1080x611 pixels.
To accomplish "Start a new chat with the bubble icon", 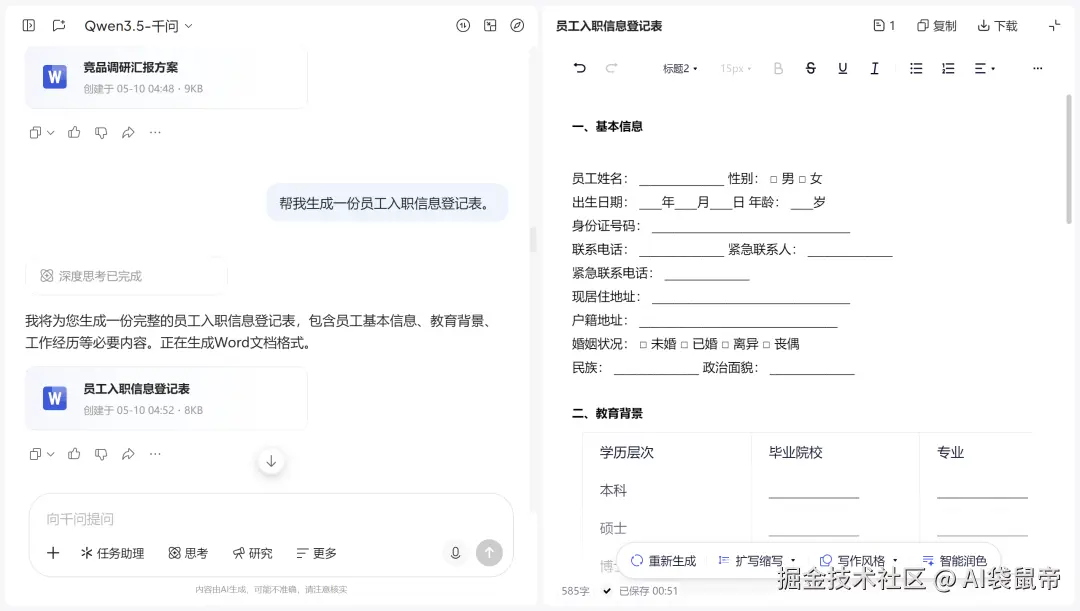I will coord(59,25).
